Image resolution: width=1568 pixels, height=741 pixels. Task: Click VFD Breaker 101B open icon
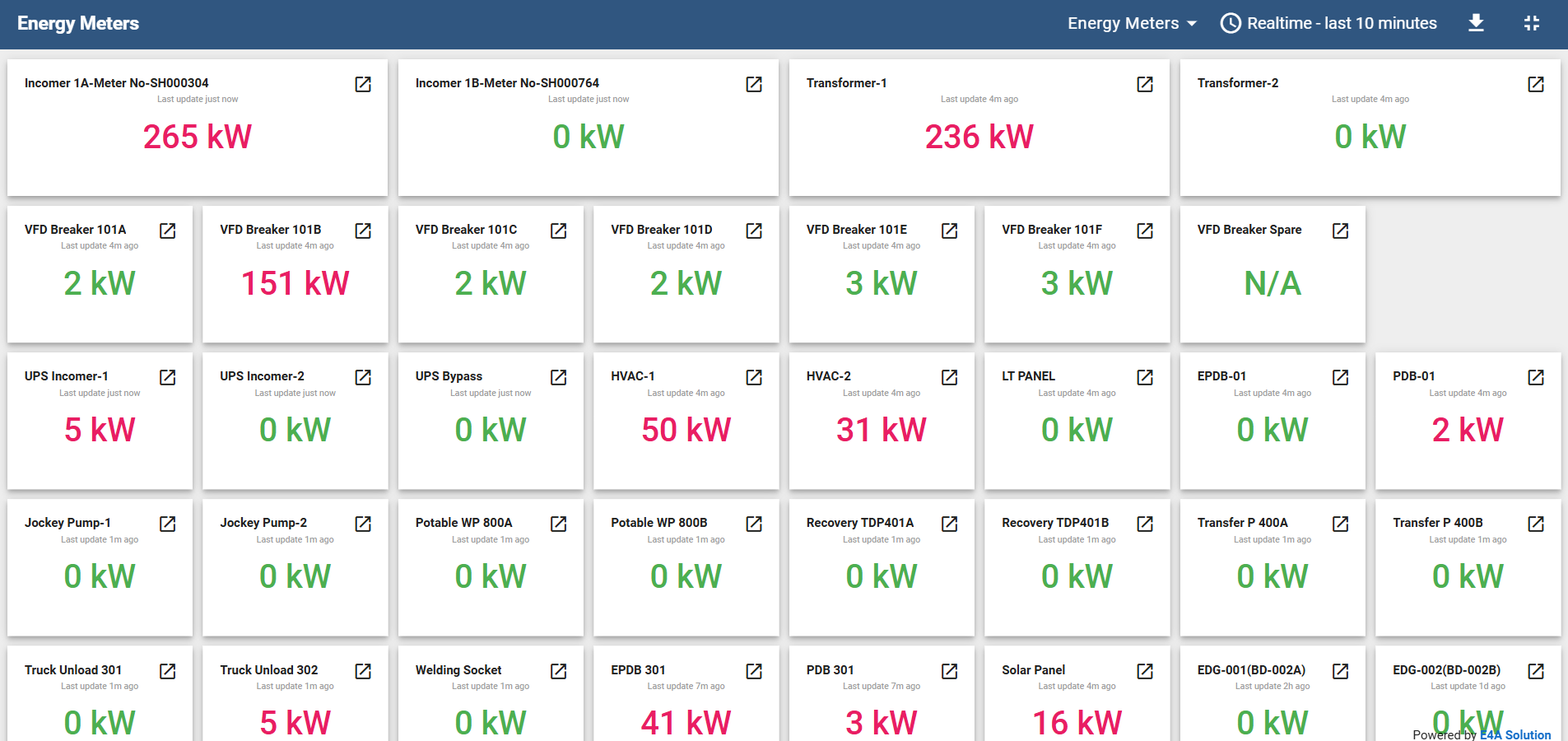[x=363, y=231]
